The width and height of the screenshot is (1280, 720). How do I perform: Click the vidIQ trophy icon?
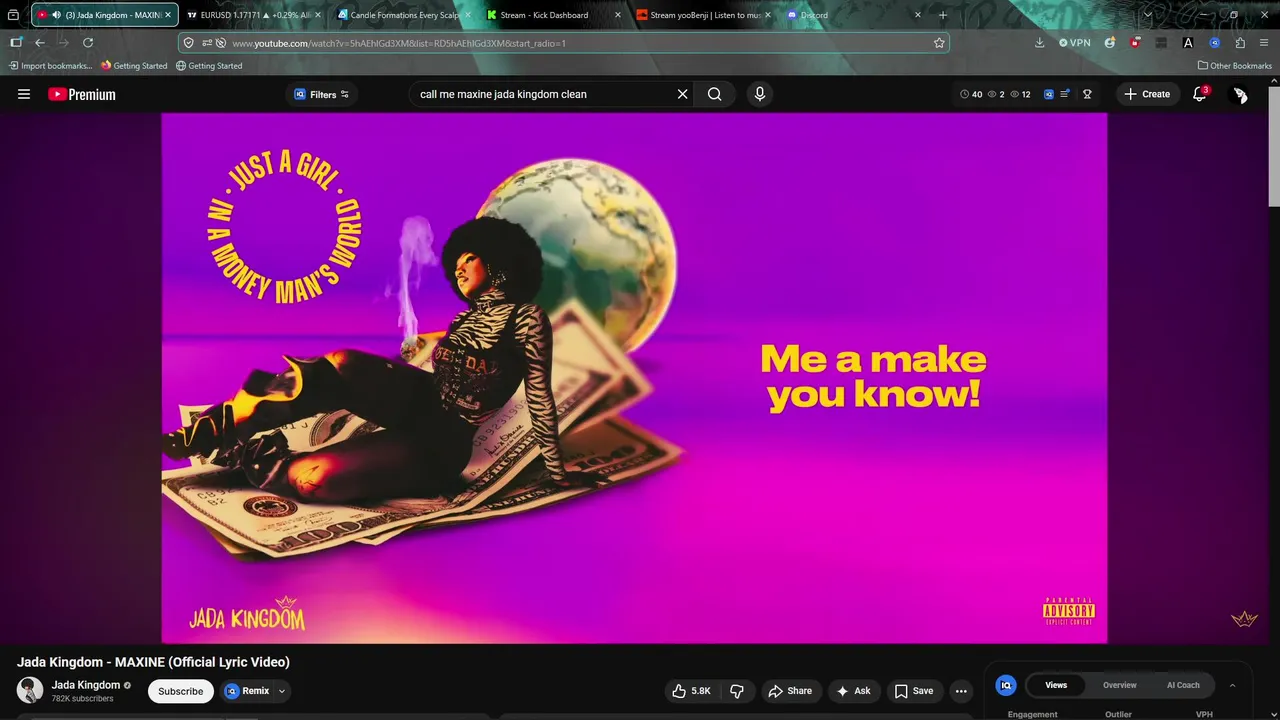coord(1087,94)
